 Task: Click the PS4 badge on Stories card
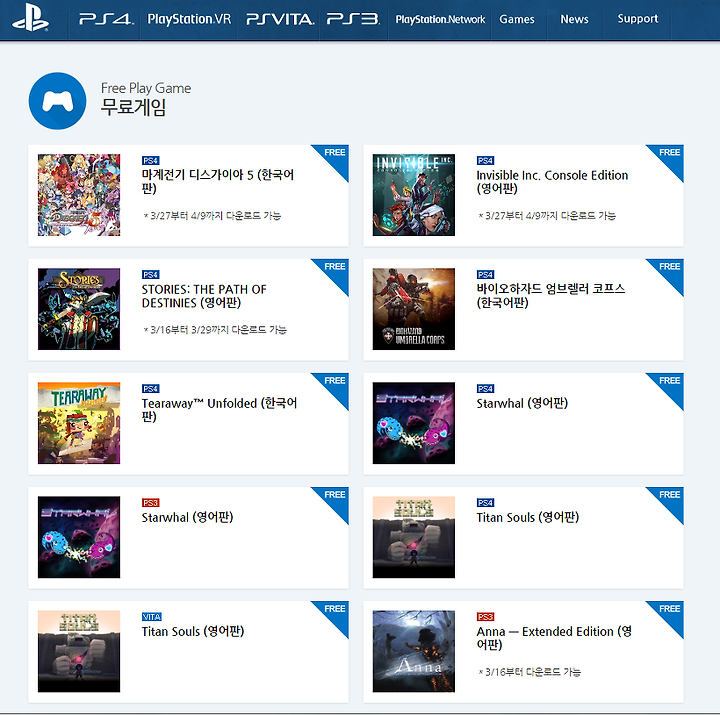coord(151,275)
